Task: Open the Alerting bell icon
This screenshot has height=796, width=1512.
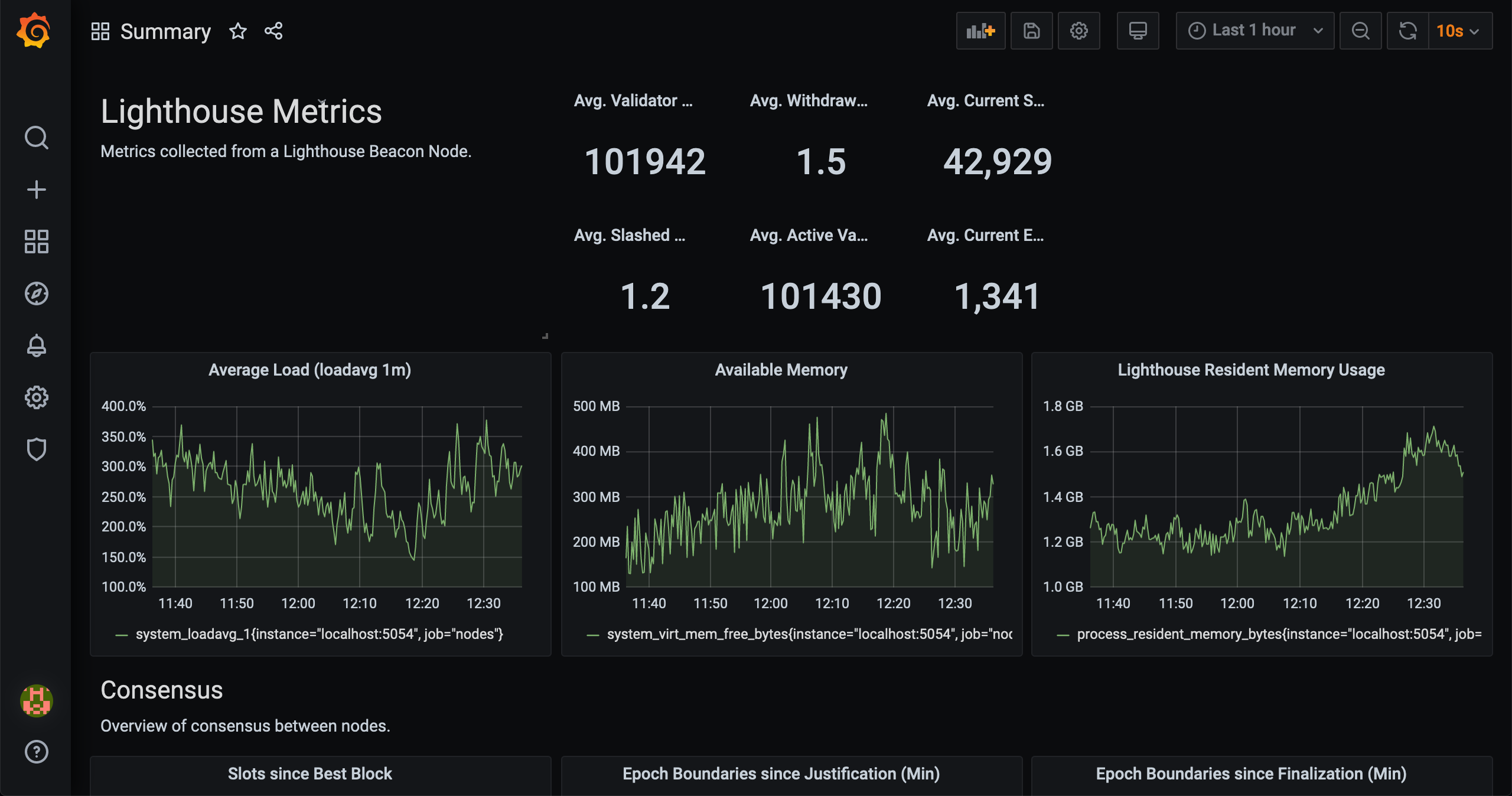Action: pyautogui.click(x=36, y=345)
